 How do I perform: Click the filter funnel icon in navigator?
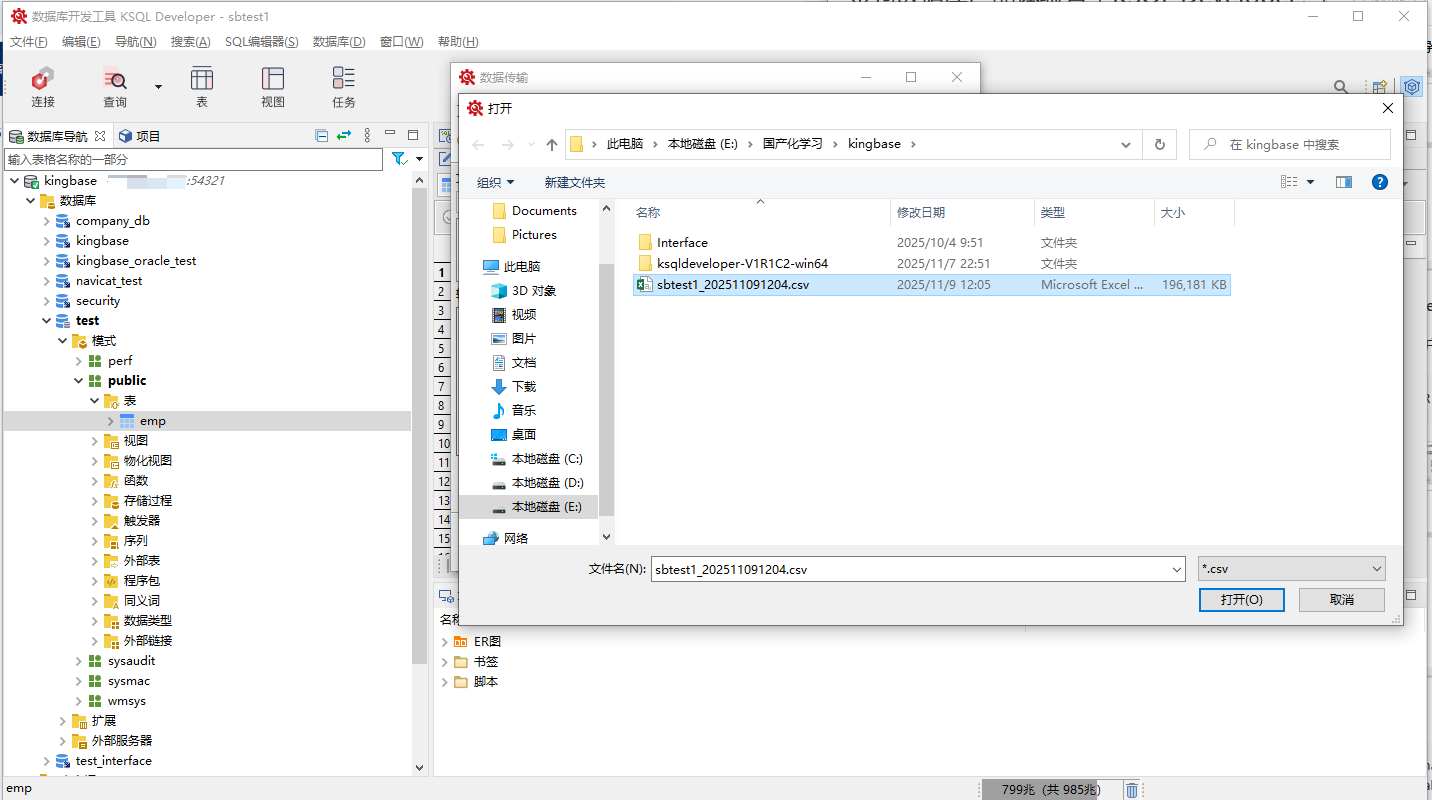pos(398,159)
